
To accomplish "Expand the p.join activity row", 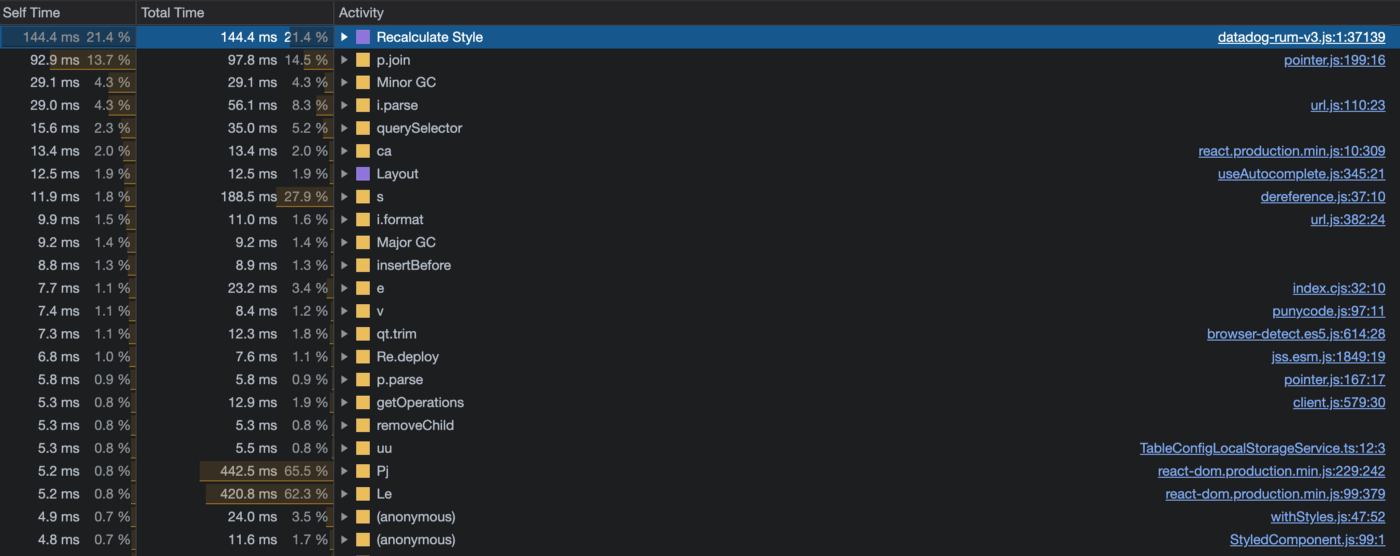I will coord(345,60).
